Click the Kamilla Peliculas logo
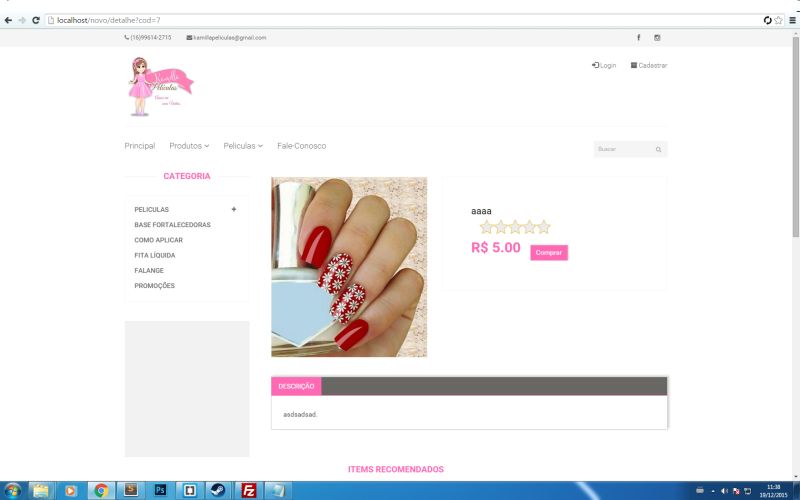The height and width of the screenshot is (500, 800). click(160, 87)
